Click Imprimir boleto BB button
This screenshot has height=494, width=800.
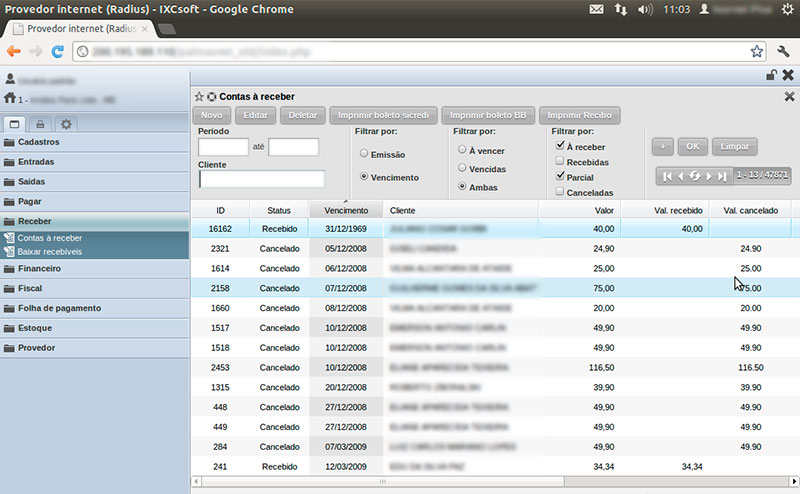pos(488,115)
